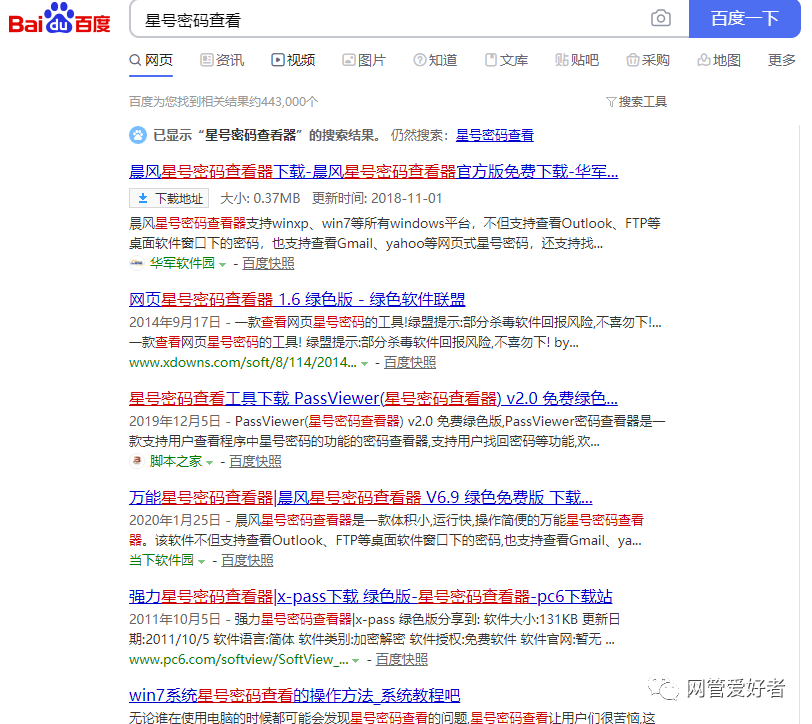Open 百度快照 for 脚本之家 result

pyautogui.click(x=255, y=461)
